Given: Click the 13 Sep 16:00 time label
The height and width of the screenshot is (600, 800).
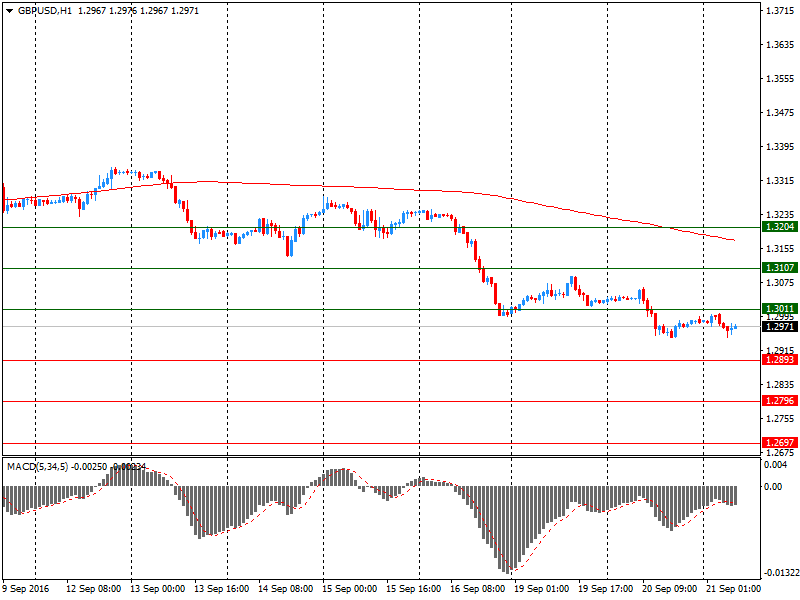Looking at the screenshot, I should (221, 589).
